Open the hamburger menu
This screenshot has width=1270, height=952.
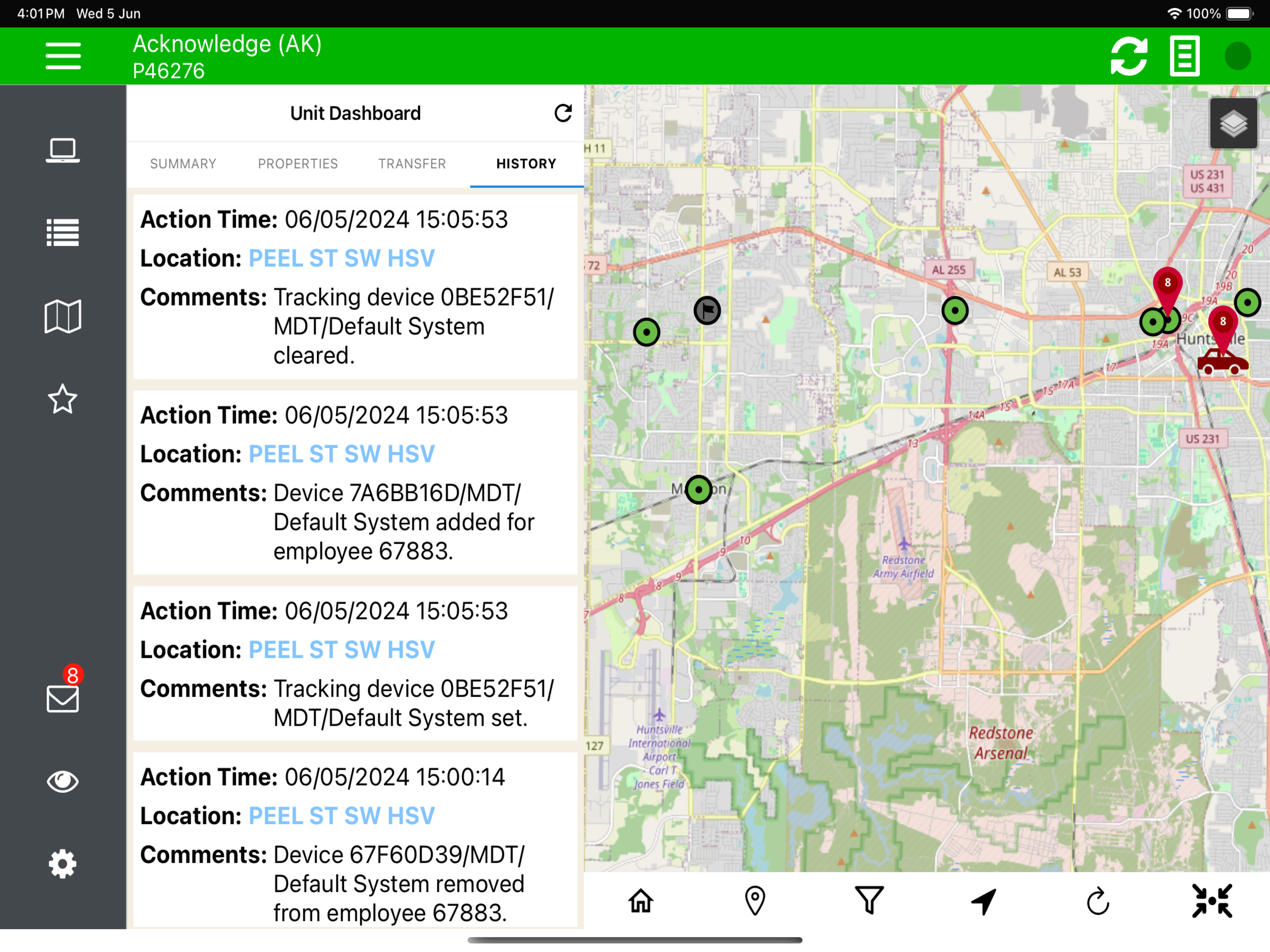pyautogui.click(x=63, y=56)
